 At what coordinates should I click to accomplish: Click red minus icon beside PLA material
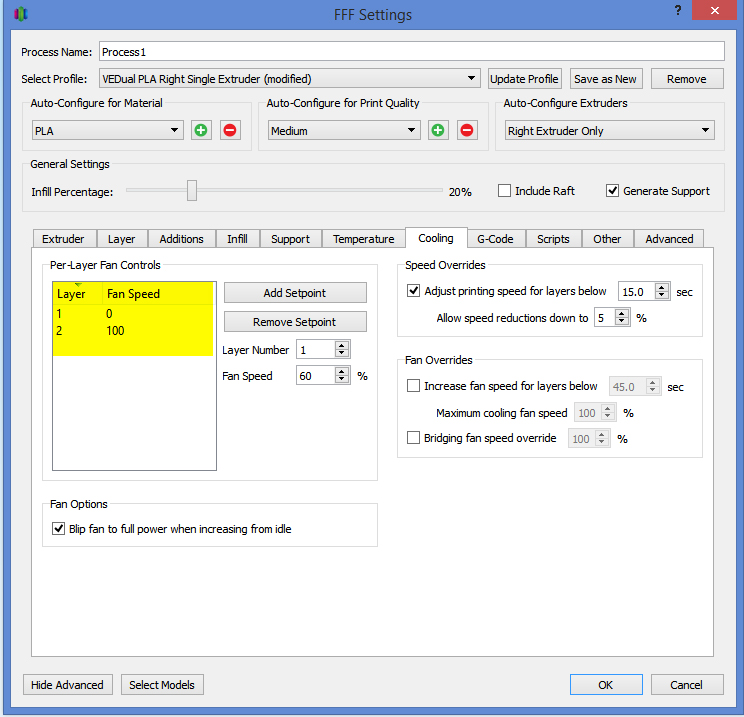230,130
